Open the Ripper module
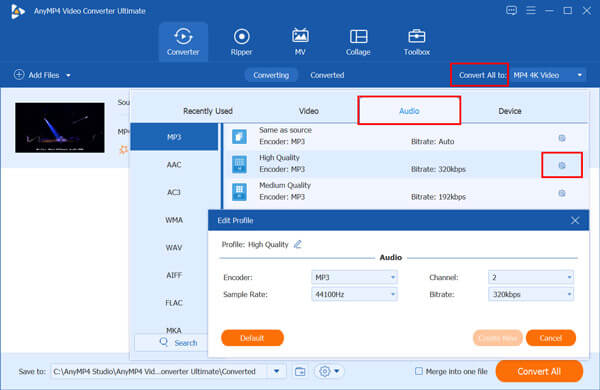 pos(241,42)
